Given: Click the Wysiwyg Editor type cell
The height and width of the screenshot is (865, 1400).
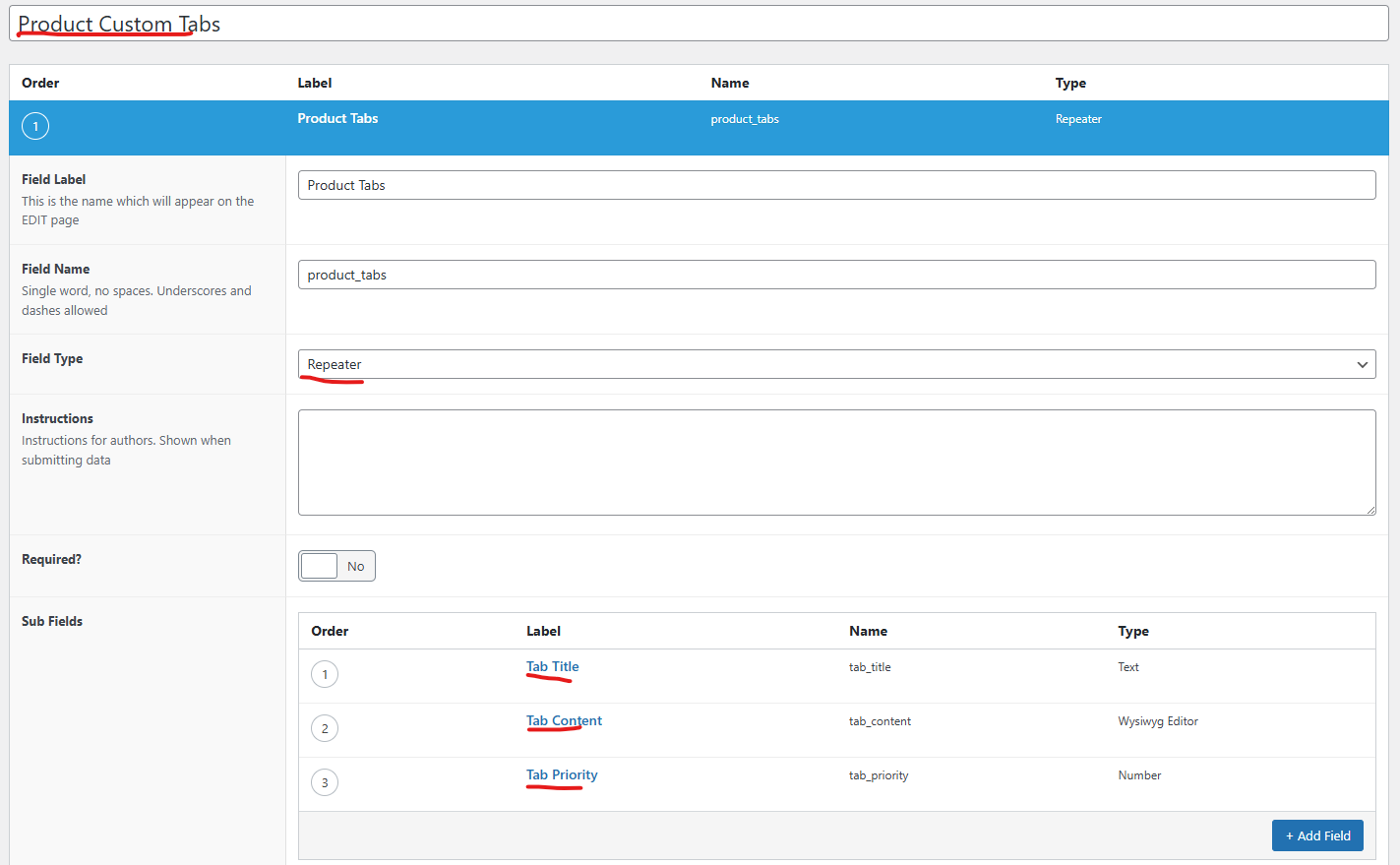Looking at the screenshot, I should [x=1157, y=721].
